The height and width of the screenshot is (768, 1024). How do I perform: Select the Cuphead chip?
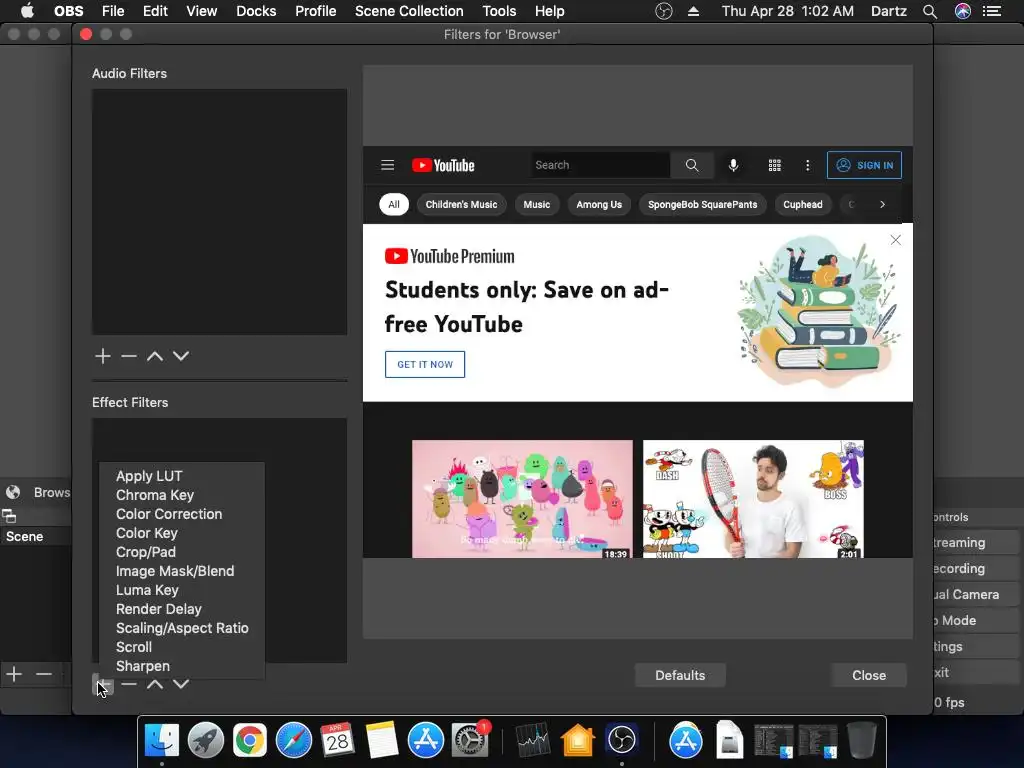point(803,204)
